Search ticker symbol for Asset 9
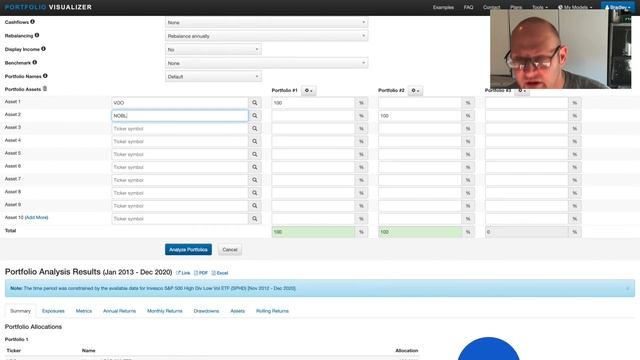The width and height of the screenshot is (640, 360). tap(255, 206)
